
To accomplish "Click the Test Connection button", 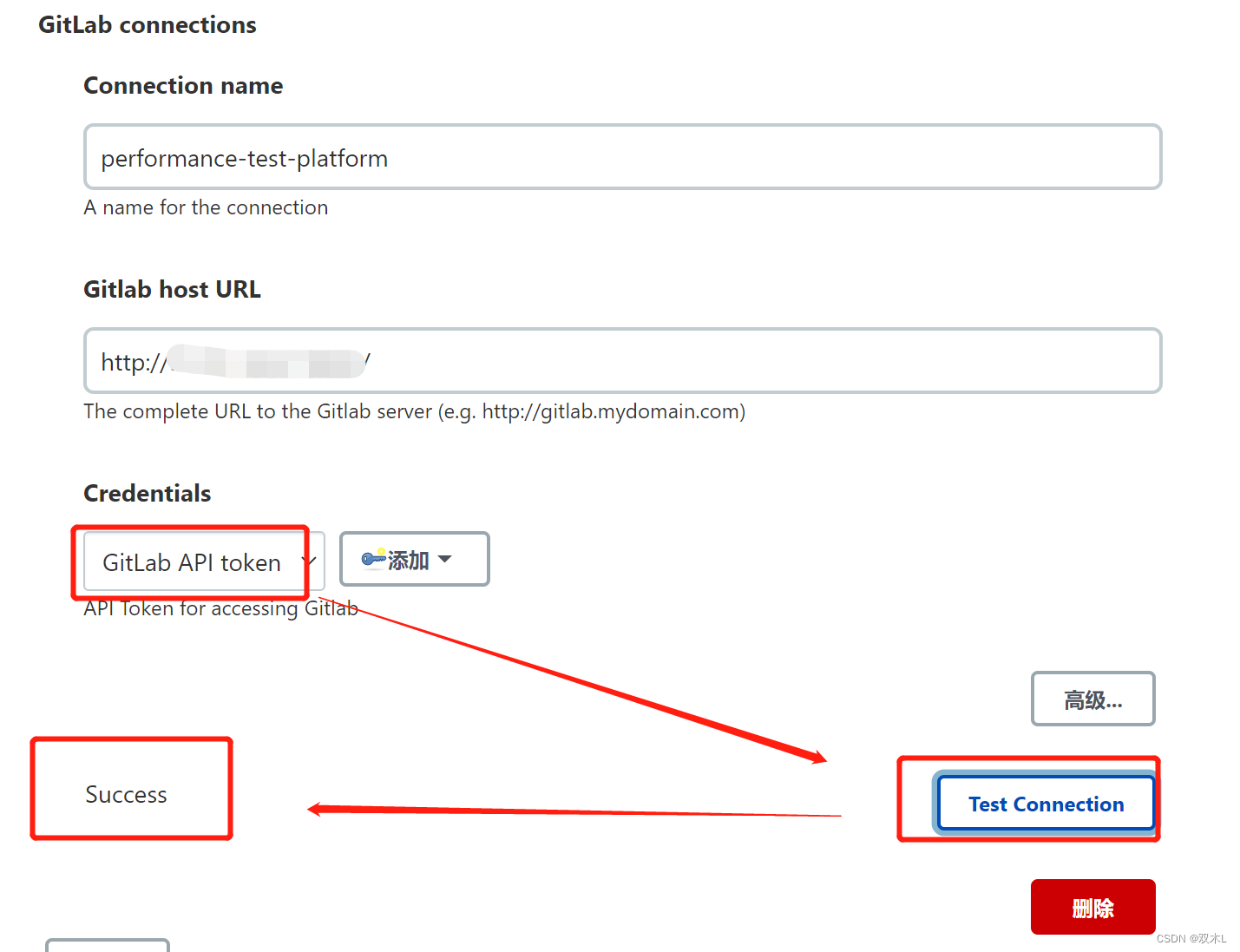I will point(1046,804).
